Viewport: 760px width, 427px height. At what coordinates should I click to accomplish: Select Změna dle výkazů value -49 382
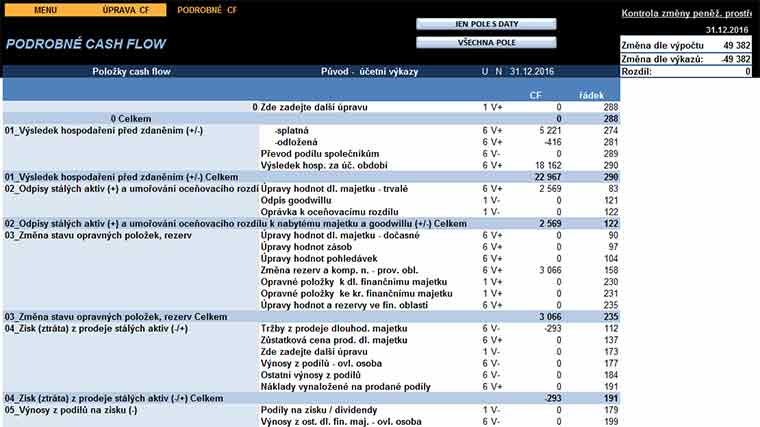(735, 59)
